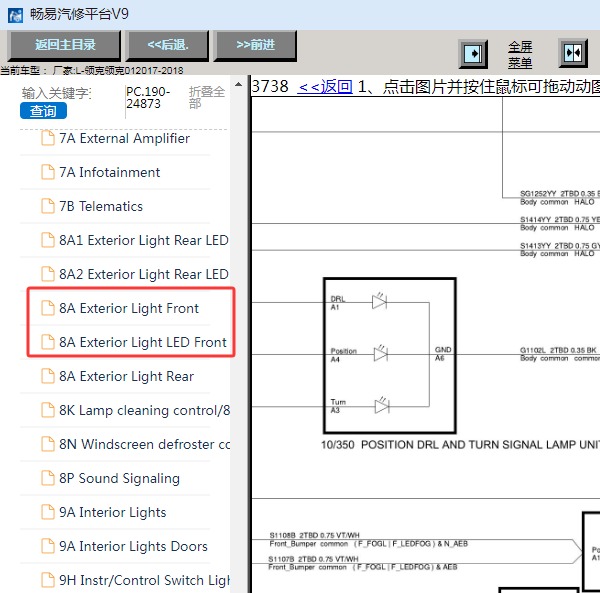Click the sidebar scroll-up arrow
Viewport: 600px width, 593px height.
(238, 85)
